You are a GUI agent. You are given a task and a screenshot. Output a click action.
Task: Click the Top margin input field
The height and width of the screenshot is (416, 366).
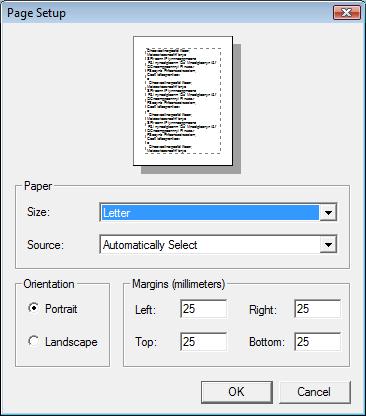(x=203, y=341)
